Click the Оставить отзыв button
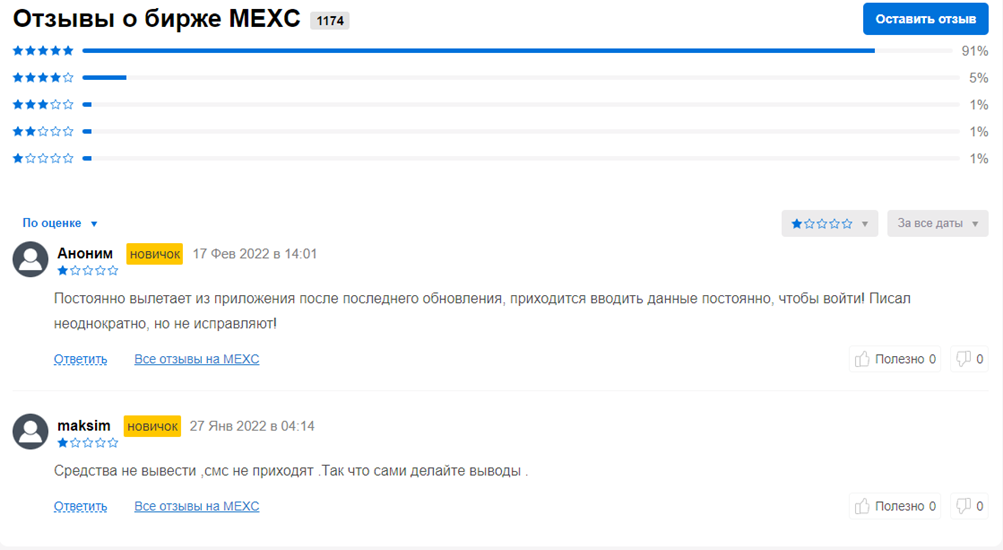Viewport: 1003px width, 550px height. [925, 19]
